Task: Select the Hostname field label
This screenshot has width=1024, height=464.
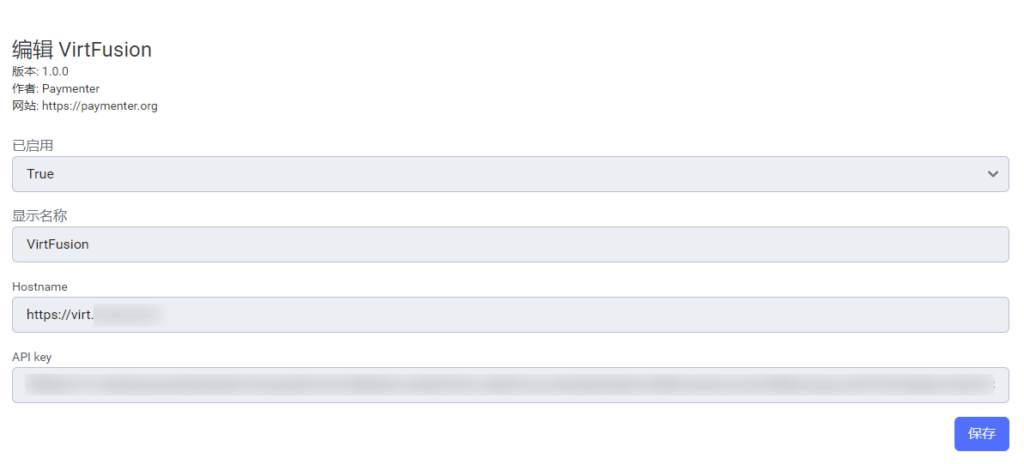Action: click(x=40, y=287)
